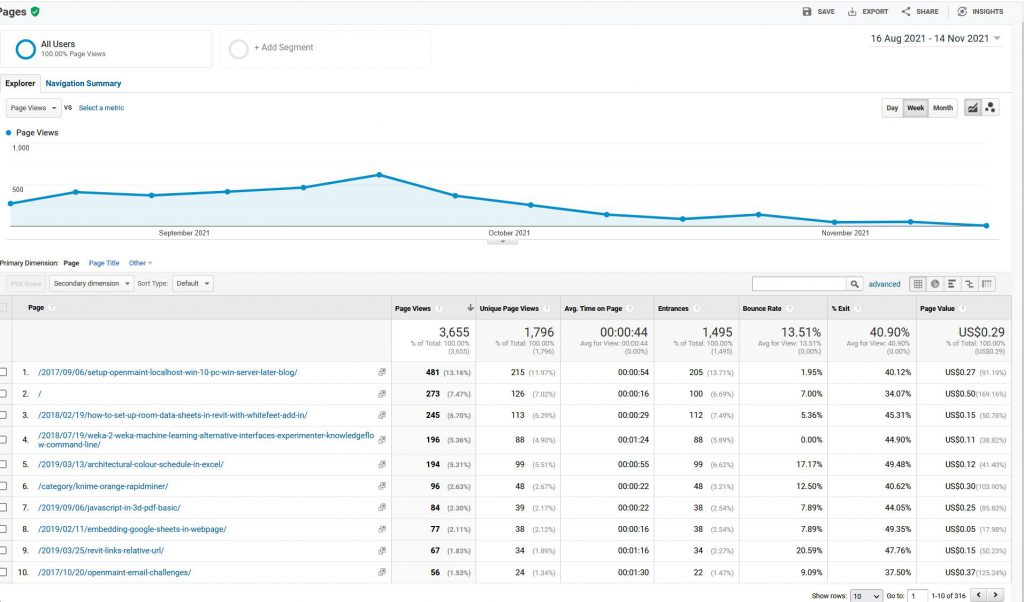Switch to the Navigation Summary tab
This screenshot has height=602, width=1024.
pos(83,84)
